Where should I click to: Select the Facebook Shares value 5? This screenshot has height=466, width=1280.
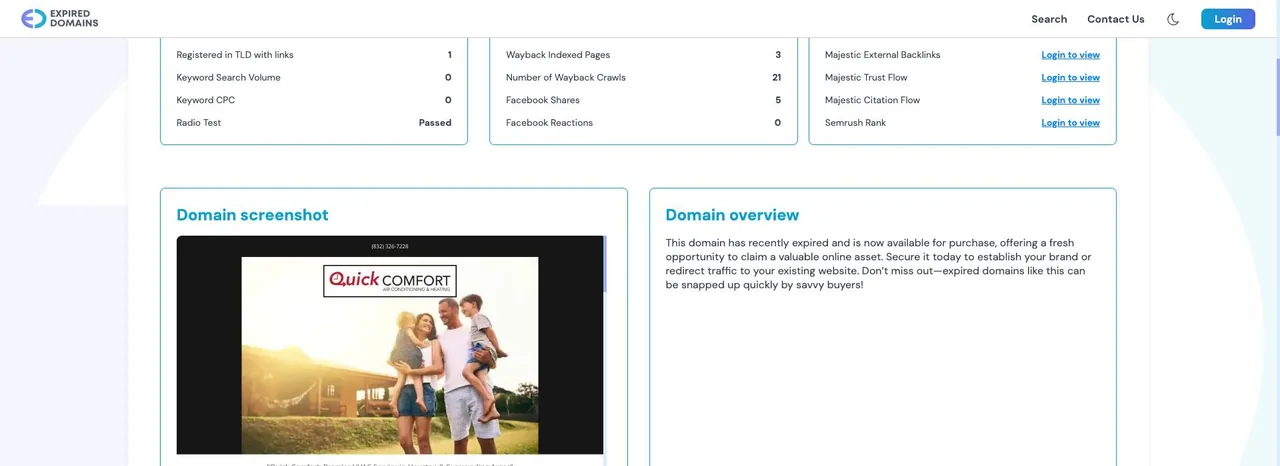pyautogui.click(x=778, y=100)
